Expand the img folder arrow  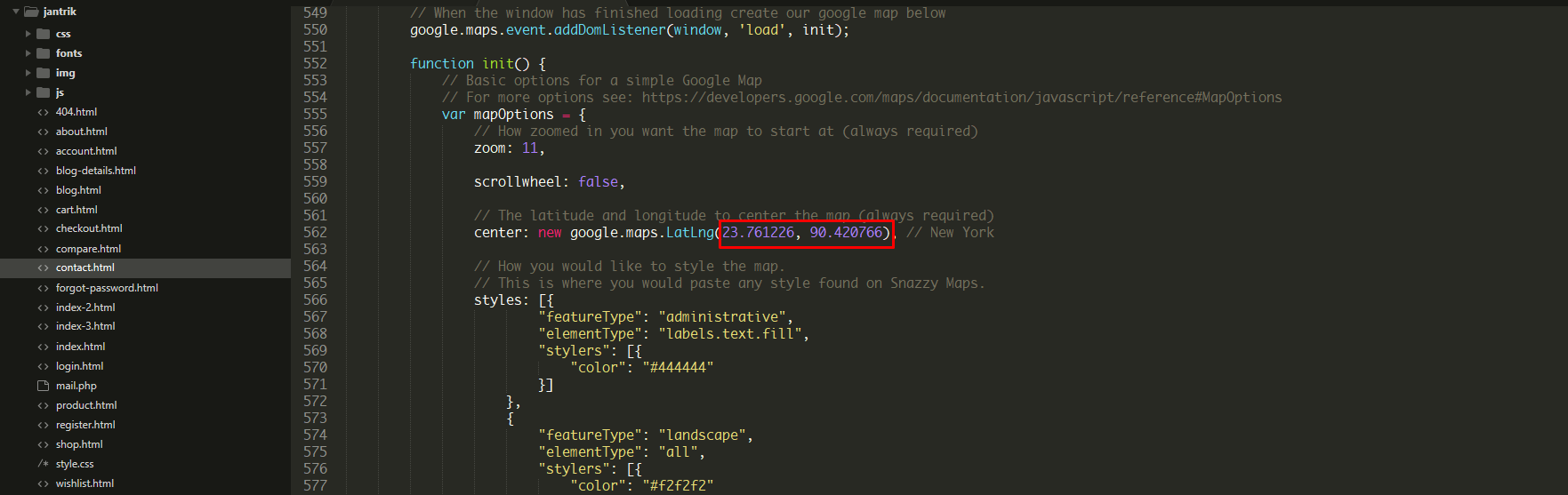(x=28, y=73)
